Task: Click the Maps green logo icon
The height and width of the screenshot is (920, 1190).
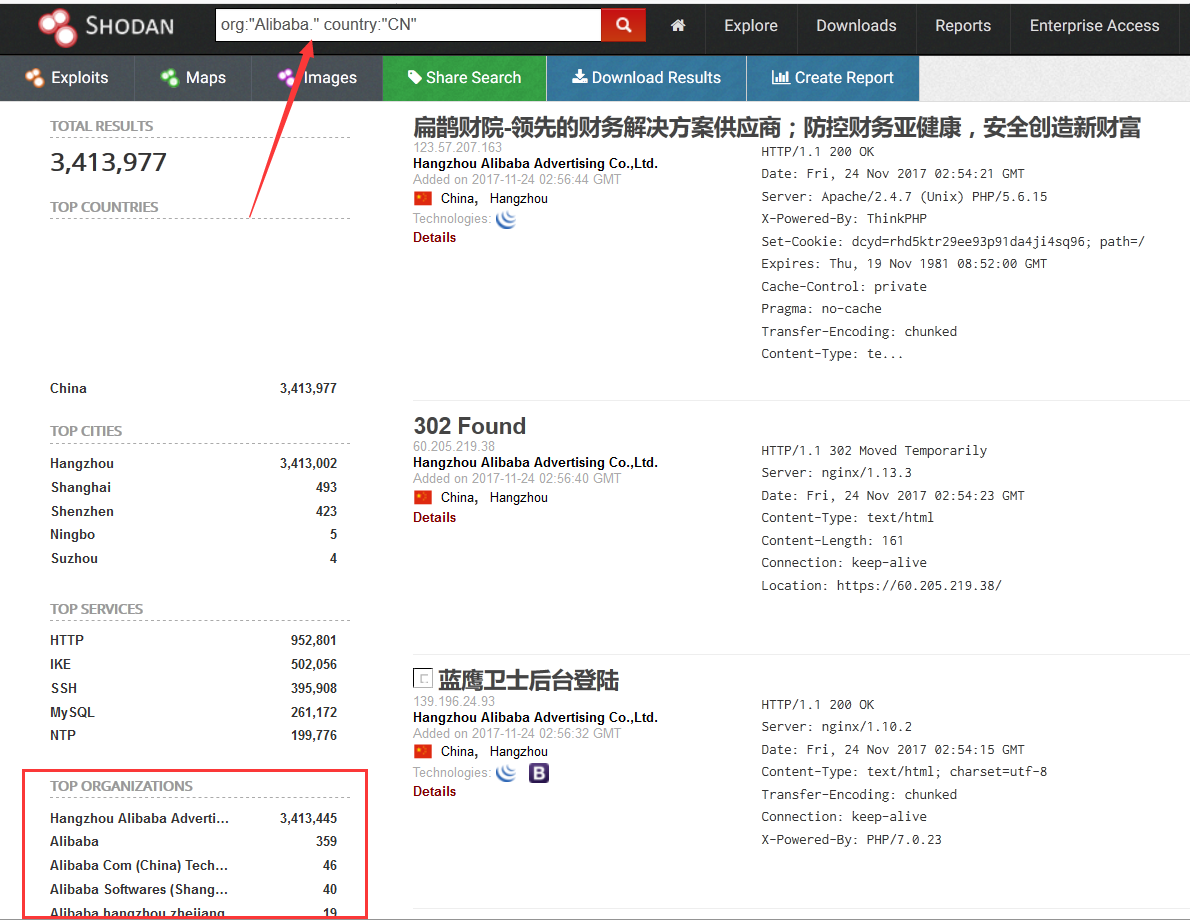Action: 169,77
